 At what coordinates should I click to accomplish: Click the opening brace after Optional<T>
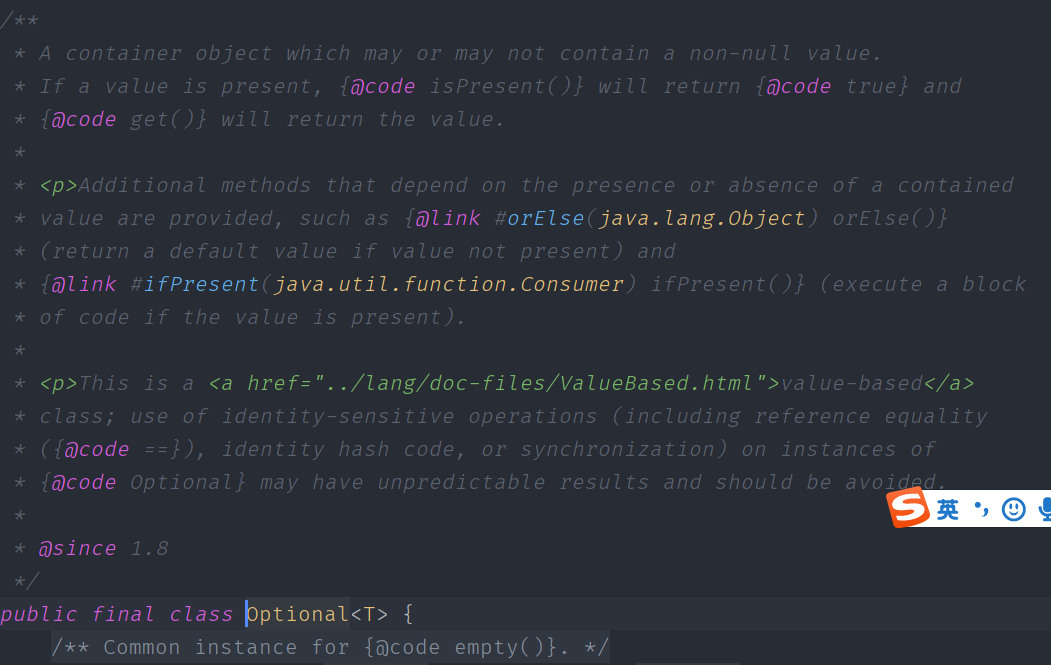click(408, 613)
